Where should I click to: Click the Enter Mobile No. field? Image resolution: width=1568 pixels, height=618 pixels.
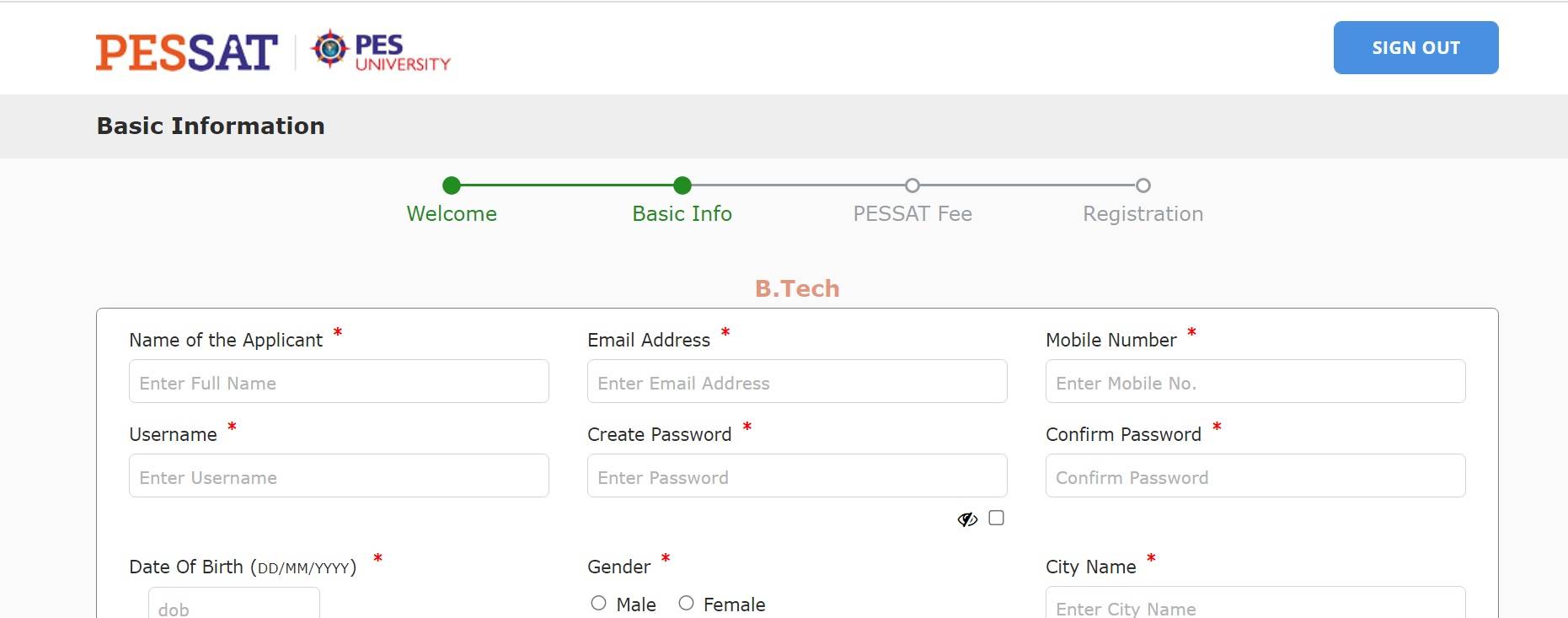click(1255, 382)
